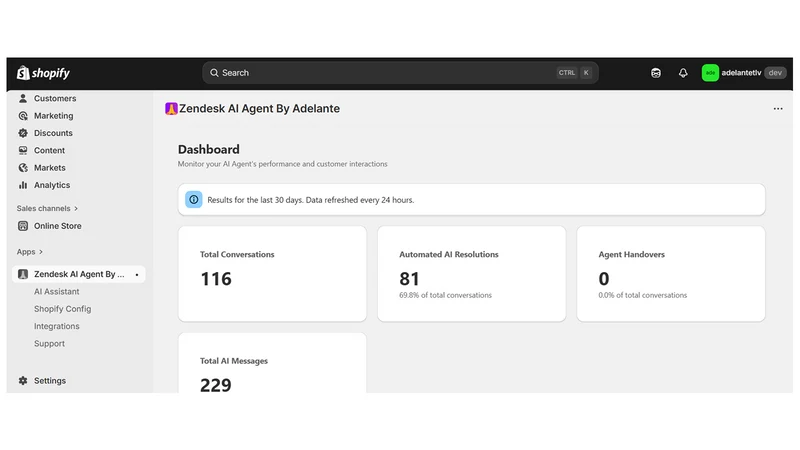This screenshot has height=450, width=800.
Task: Open the Discounts page
Action: pos(53,133)
